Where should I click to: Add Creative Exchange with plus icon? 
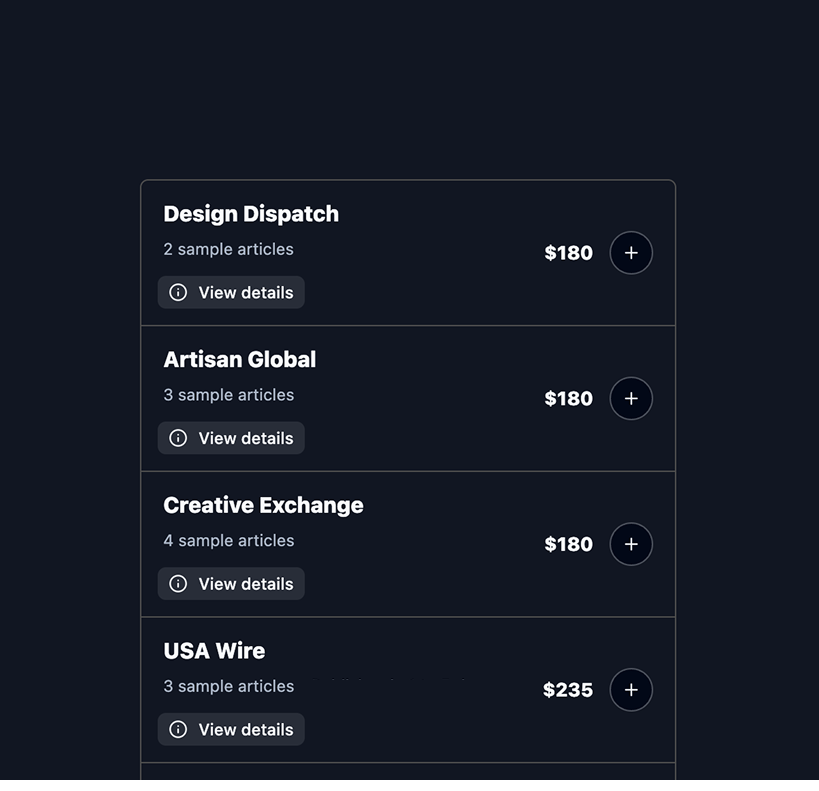pyautogui.click(x=631, y=544)
